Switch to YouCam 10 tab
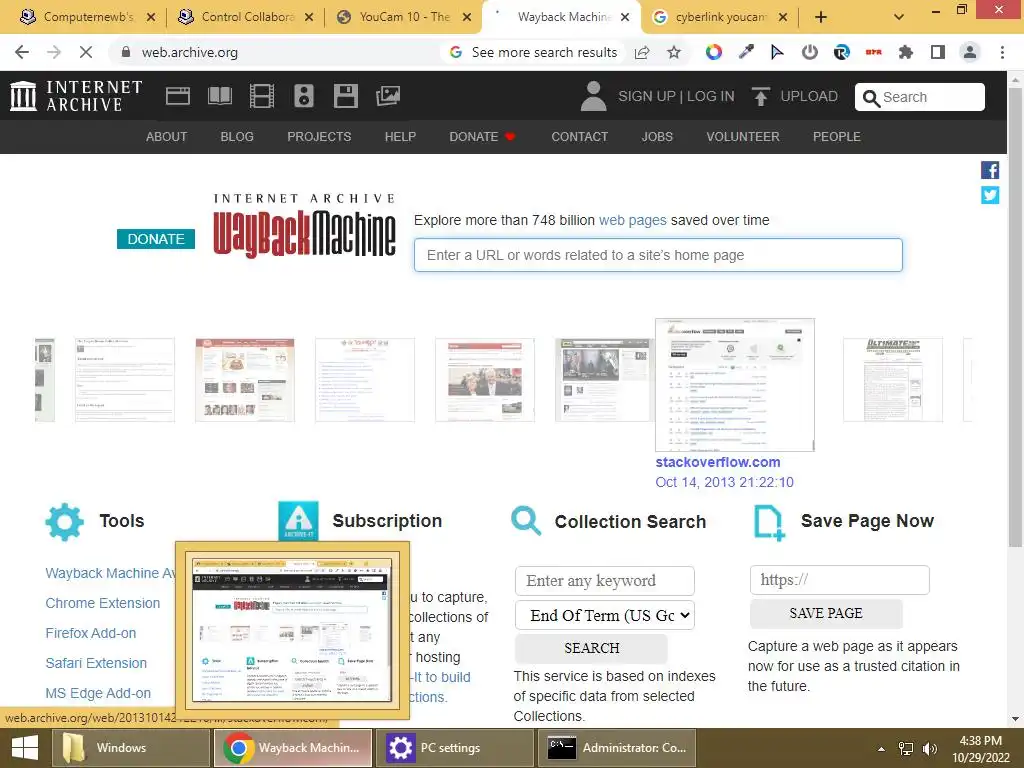Image resolution: width=1024 pixels, height=768 pixels. point(403,17)
